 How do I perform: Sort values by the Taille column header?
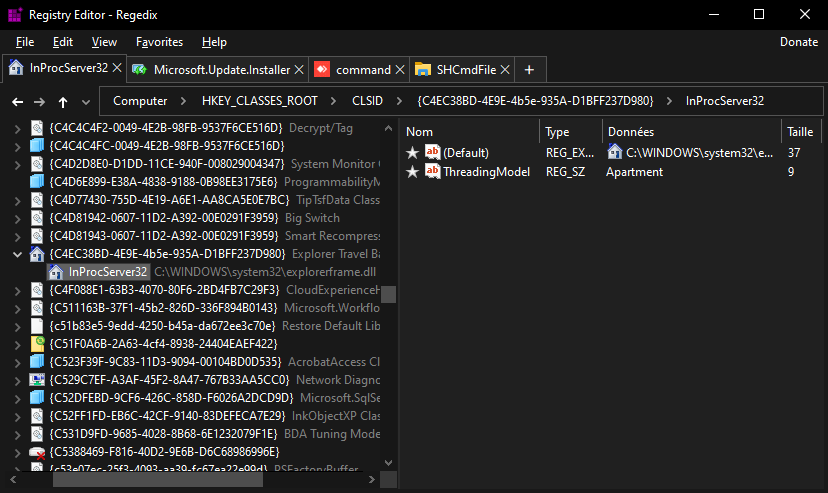click(x=800, y=132)
